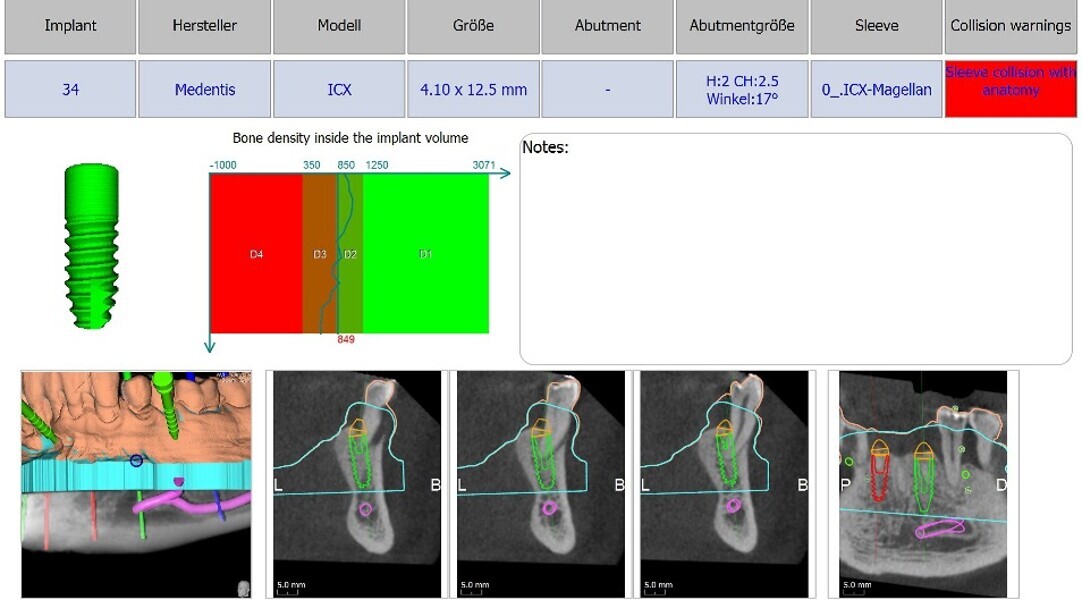Select the Medentis manufacturer cell
The width and height of the screenshot is (1082, 600).
(x=204, y=89)
